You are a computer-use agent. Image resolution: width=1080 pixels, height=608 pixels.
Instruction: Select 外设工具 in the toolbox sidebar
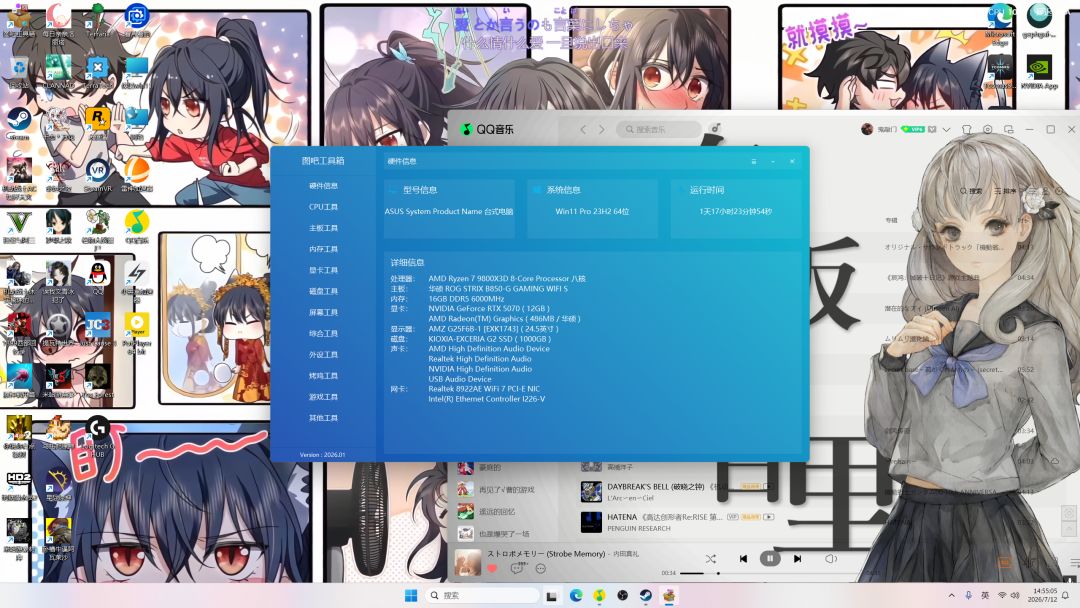(x=323, y=355)
